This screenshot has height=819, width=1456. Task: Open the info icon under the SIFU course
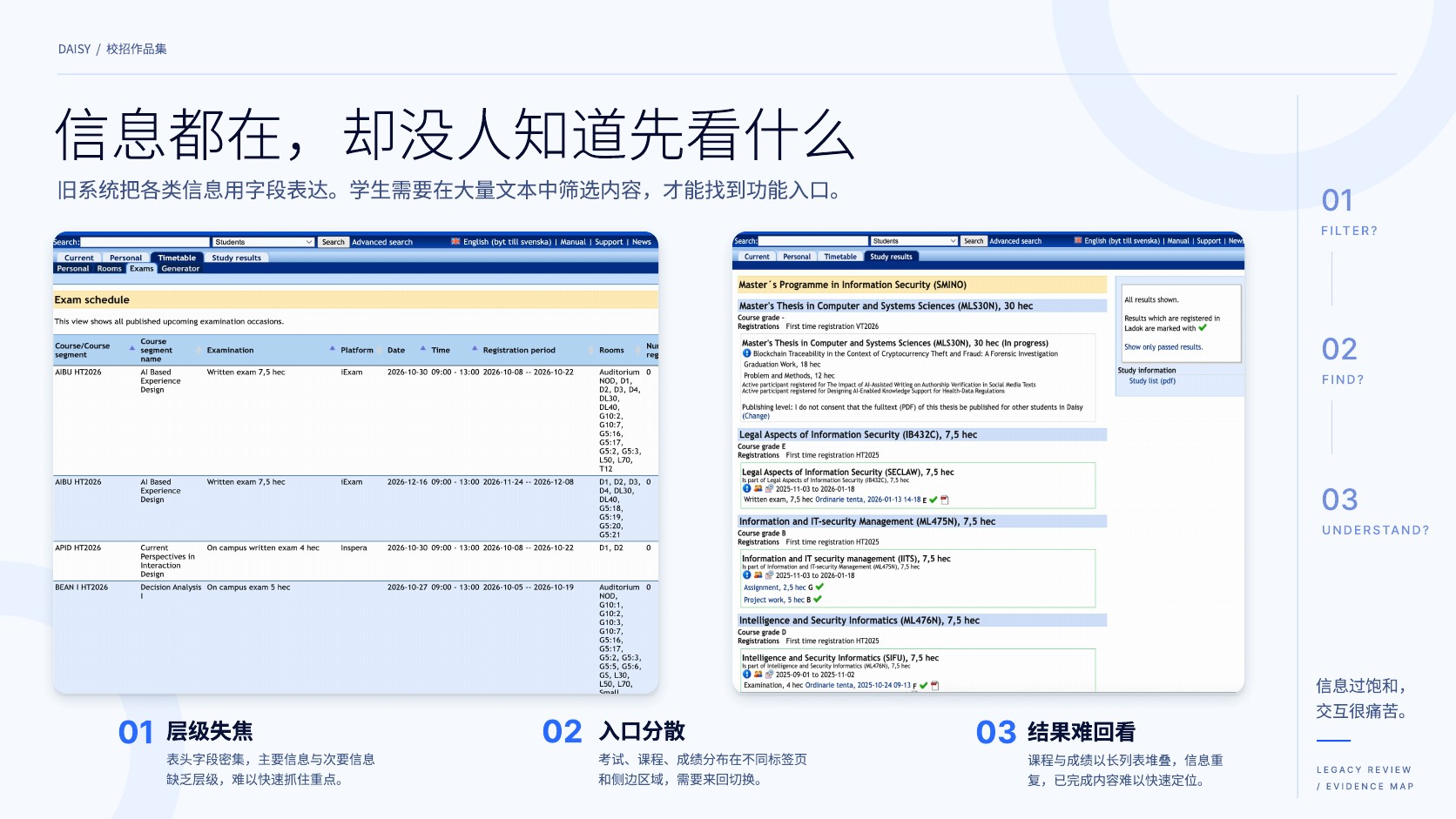(746, 674)
